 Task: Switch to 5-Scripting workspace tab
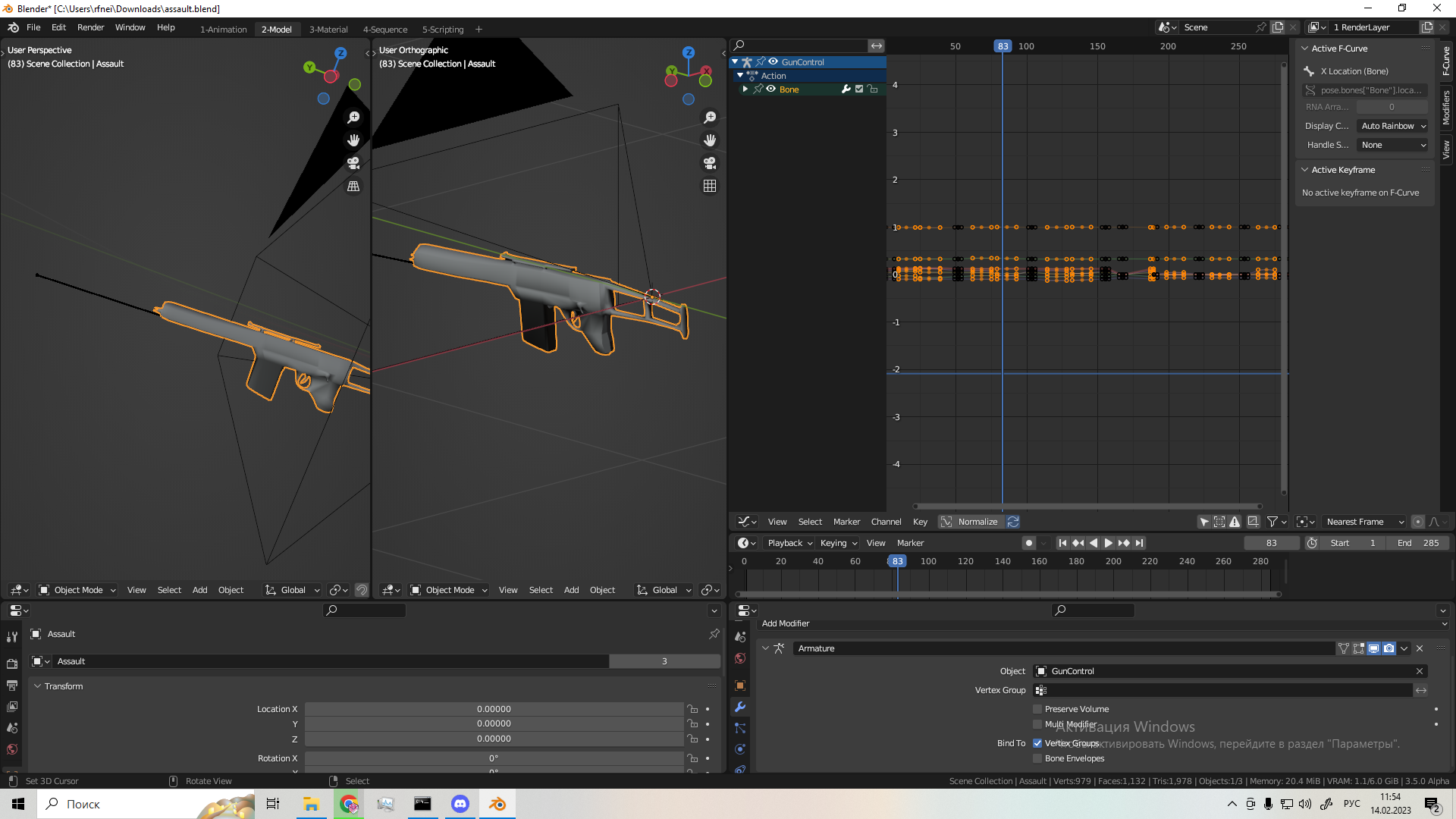(443, 30)
